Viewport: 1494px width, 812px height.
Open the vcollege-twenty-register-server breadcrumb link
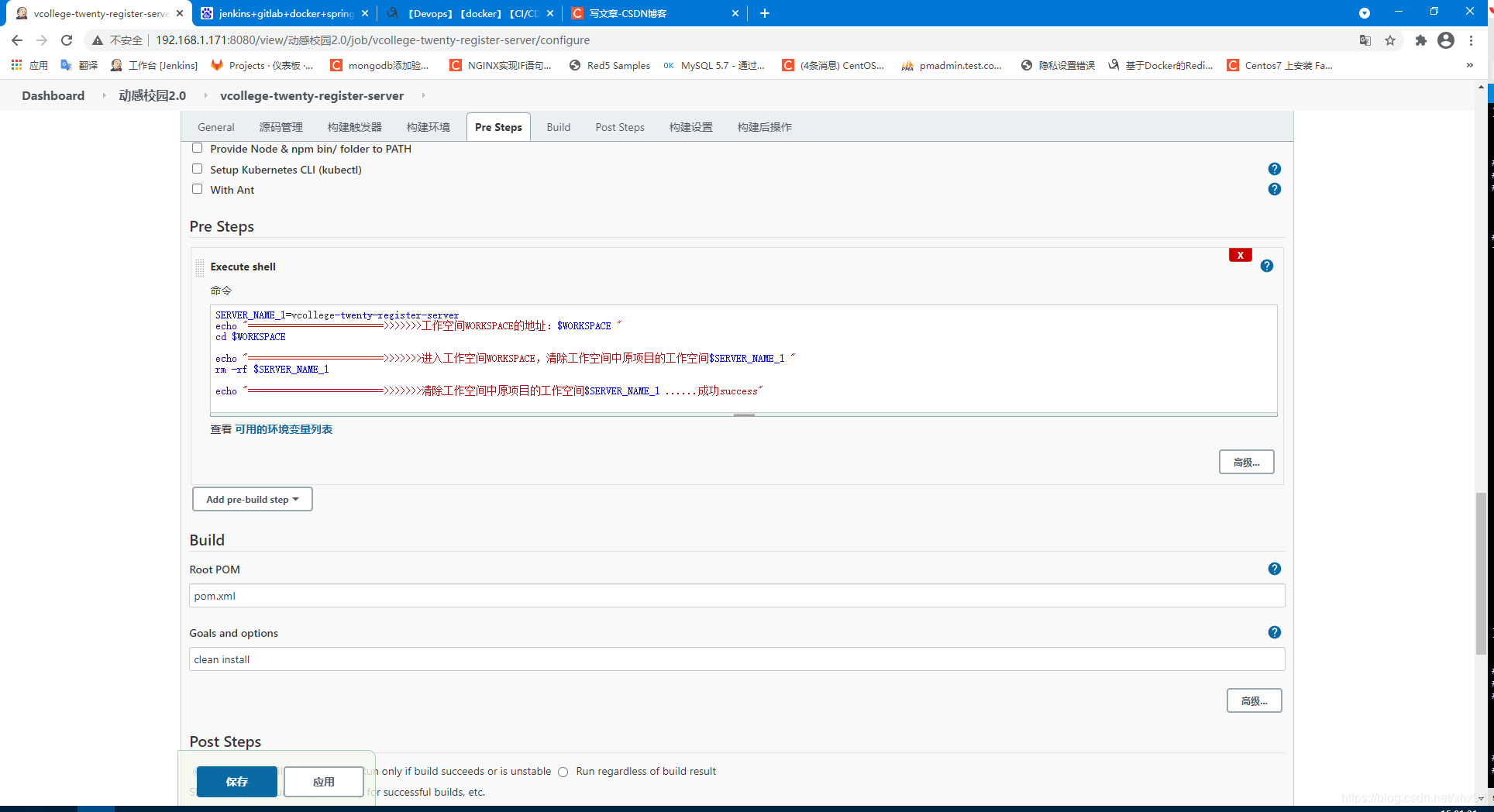click(x=312, y=95)
